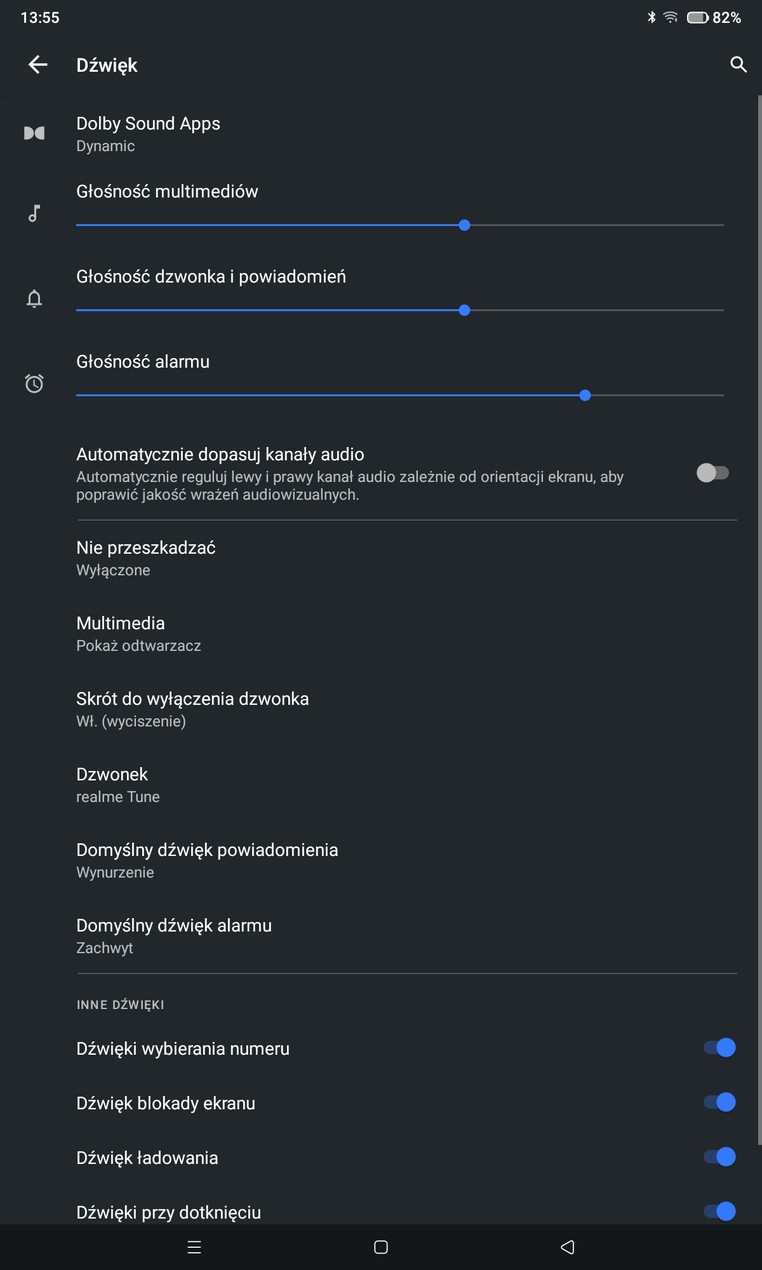
Task: Turn off Dźwięki wybierania numeru
Action: point(719,1048)
